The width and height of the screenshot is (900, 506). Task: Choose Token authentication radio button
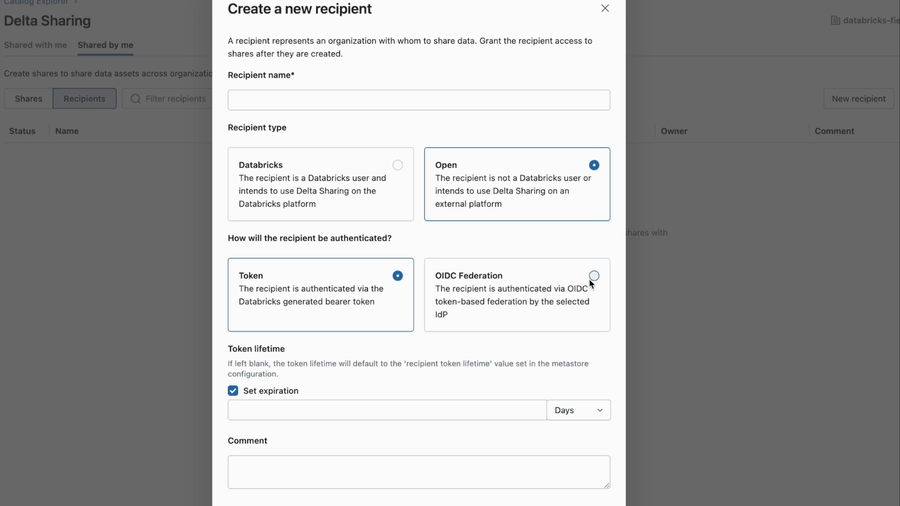pyautogui.click(x=397, y=276)
